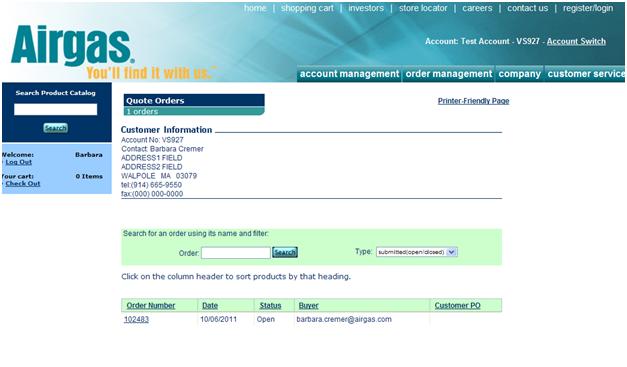Open order management menu tab
The width and height of the screenshot is (627, 367).
pos(449,74)
